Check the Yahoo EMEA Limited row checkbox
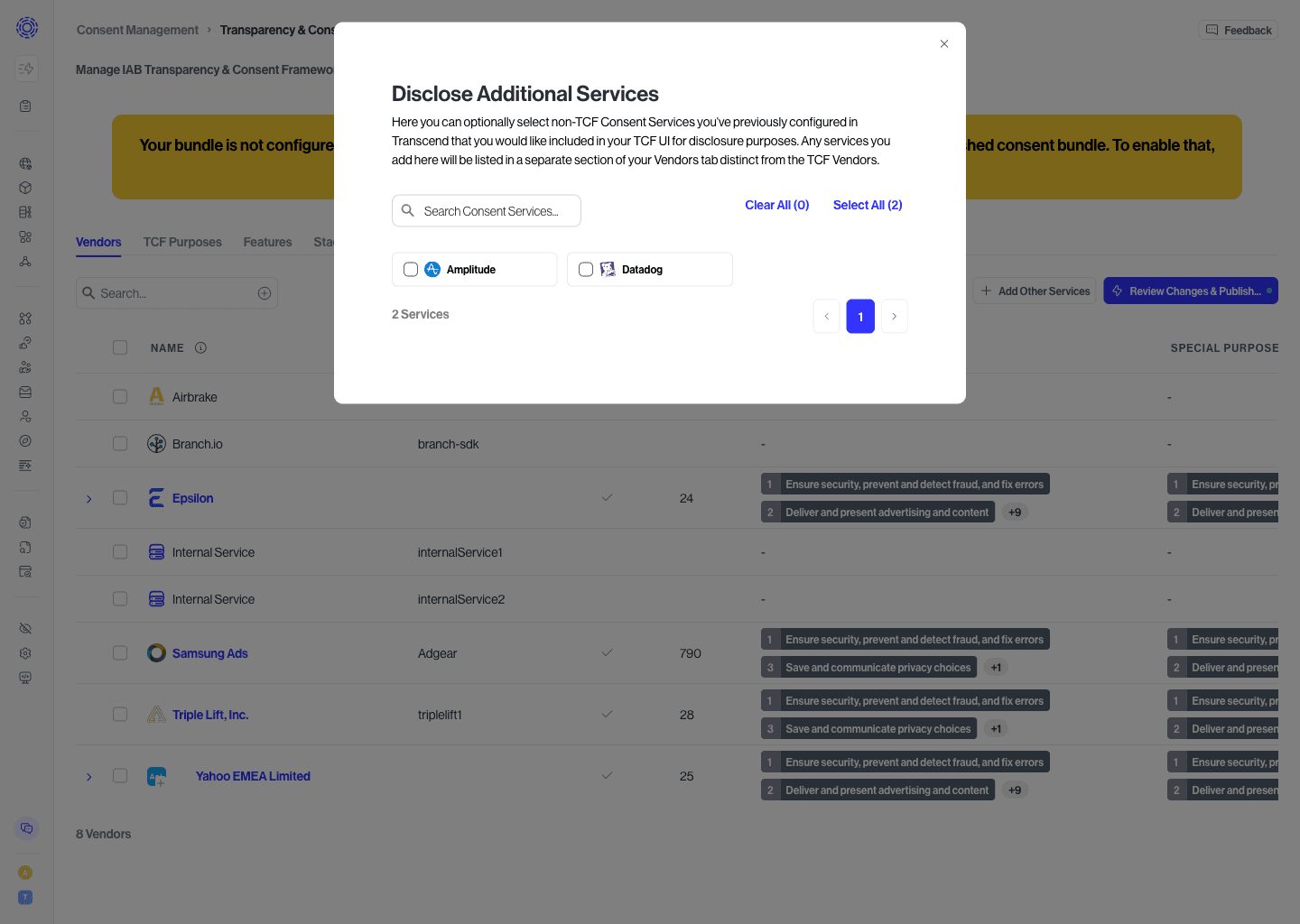The width and height of the screenshot is (1300, 924). coord(120,775)
